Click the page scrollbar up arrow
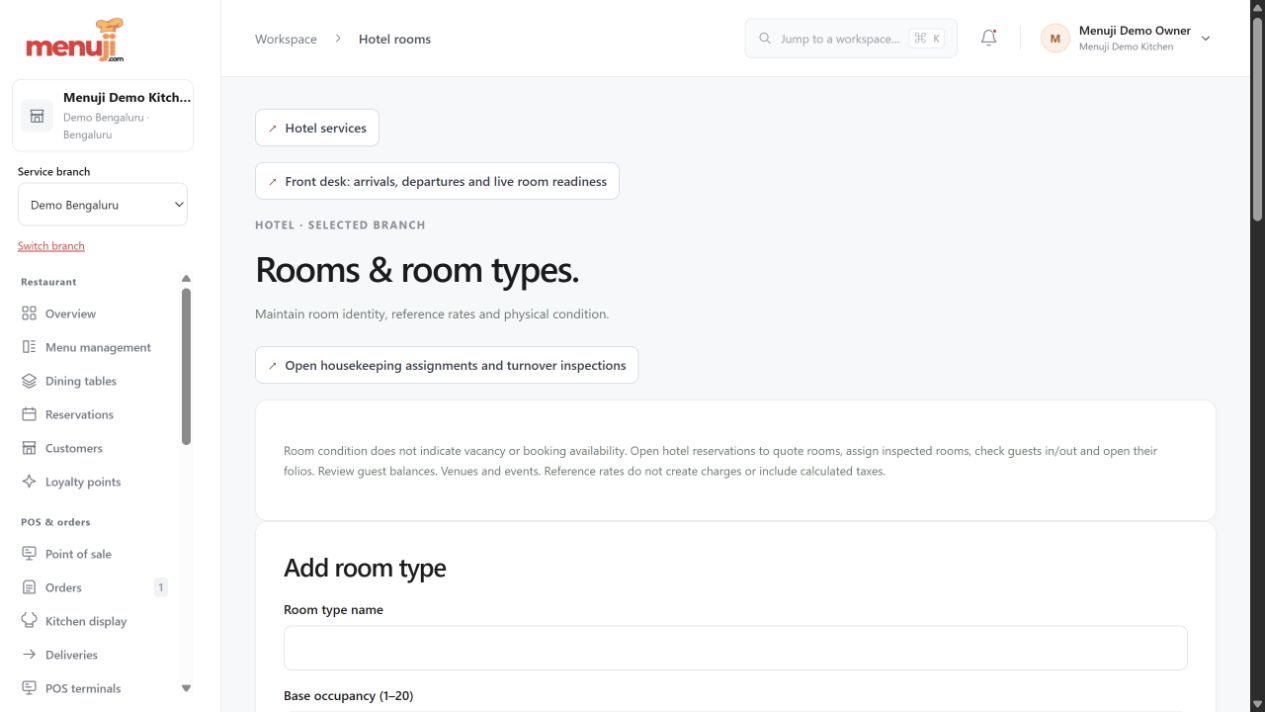This screenshot has width=1265, height=712. click(x=1257, y=7)
